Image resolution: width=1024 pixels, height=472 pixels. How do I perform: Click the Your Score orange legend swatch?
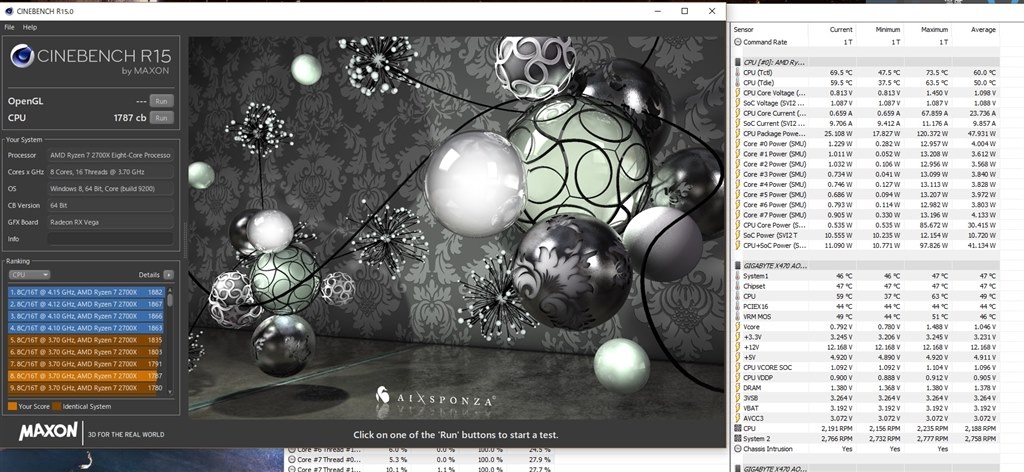pyautogui.click(x=12, y=406)
